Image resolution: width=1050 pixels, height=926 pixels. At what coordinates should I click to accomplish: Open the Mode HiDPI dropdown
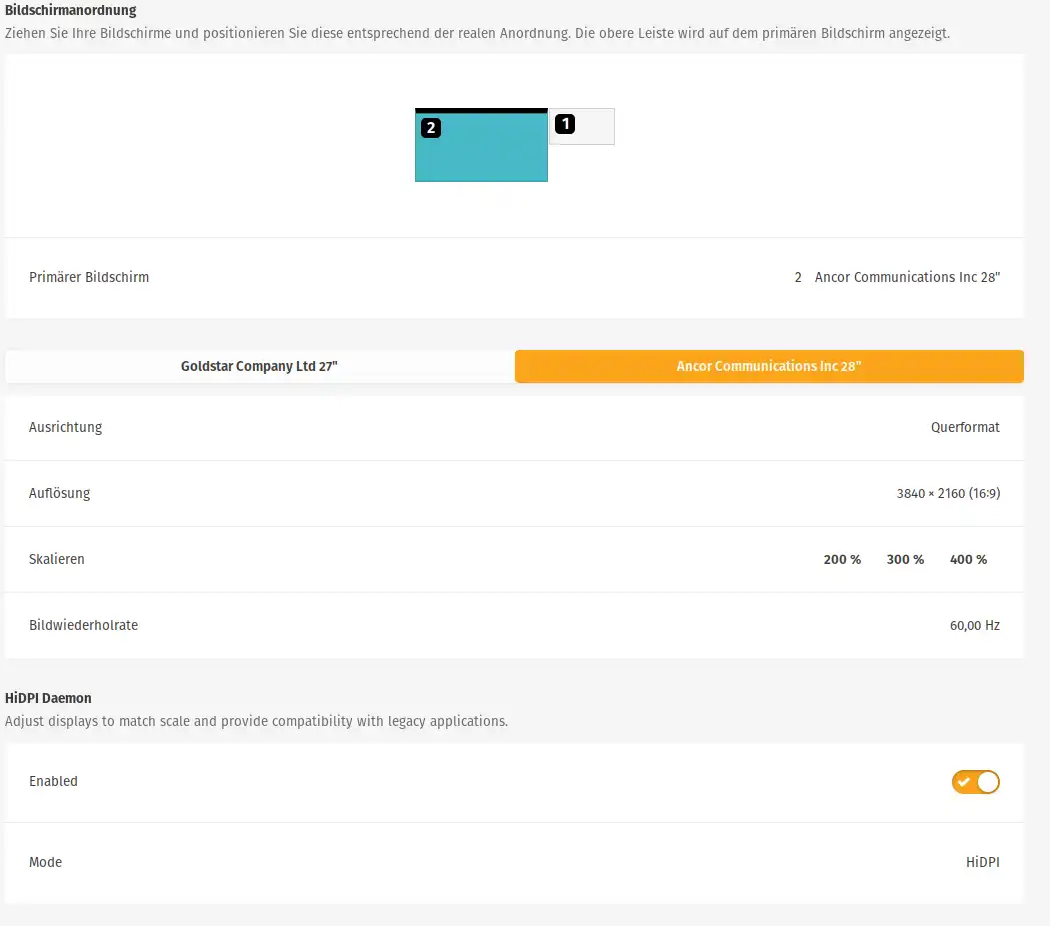click(x=514, y=862)
